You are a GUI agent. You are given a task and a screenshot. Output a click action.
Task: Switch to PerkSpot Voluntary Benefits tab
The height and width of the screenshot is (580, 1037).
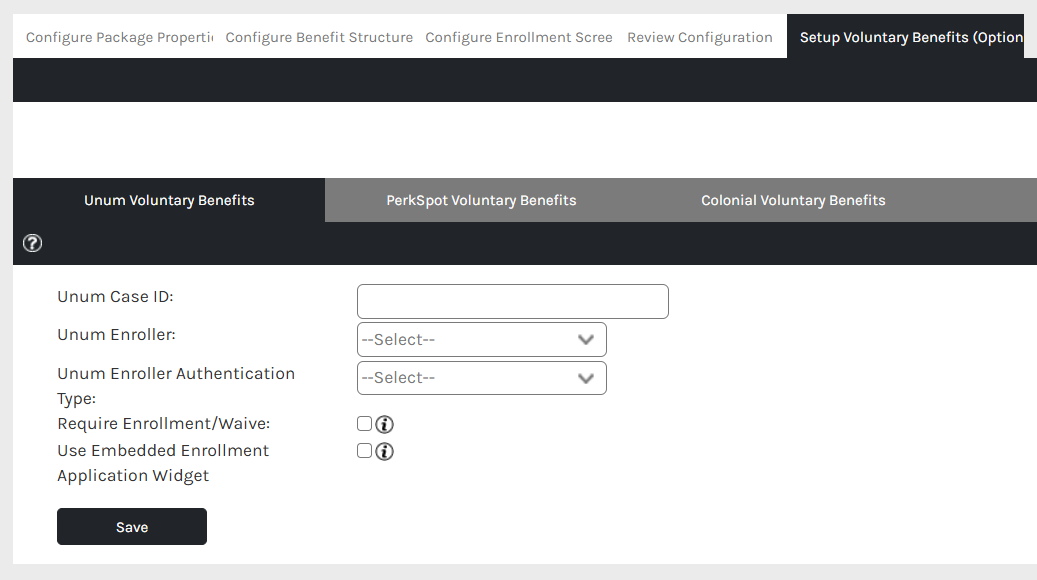(x=481, y=200)
